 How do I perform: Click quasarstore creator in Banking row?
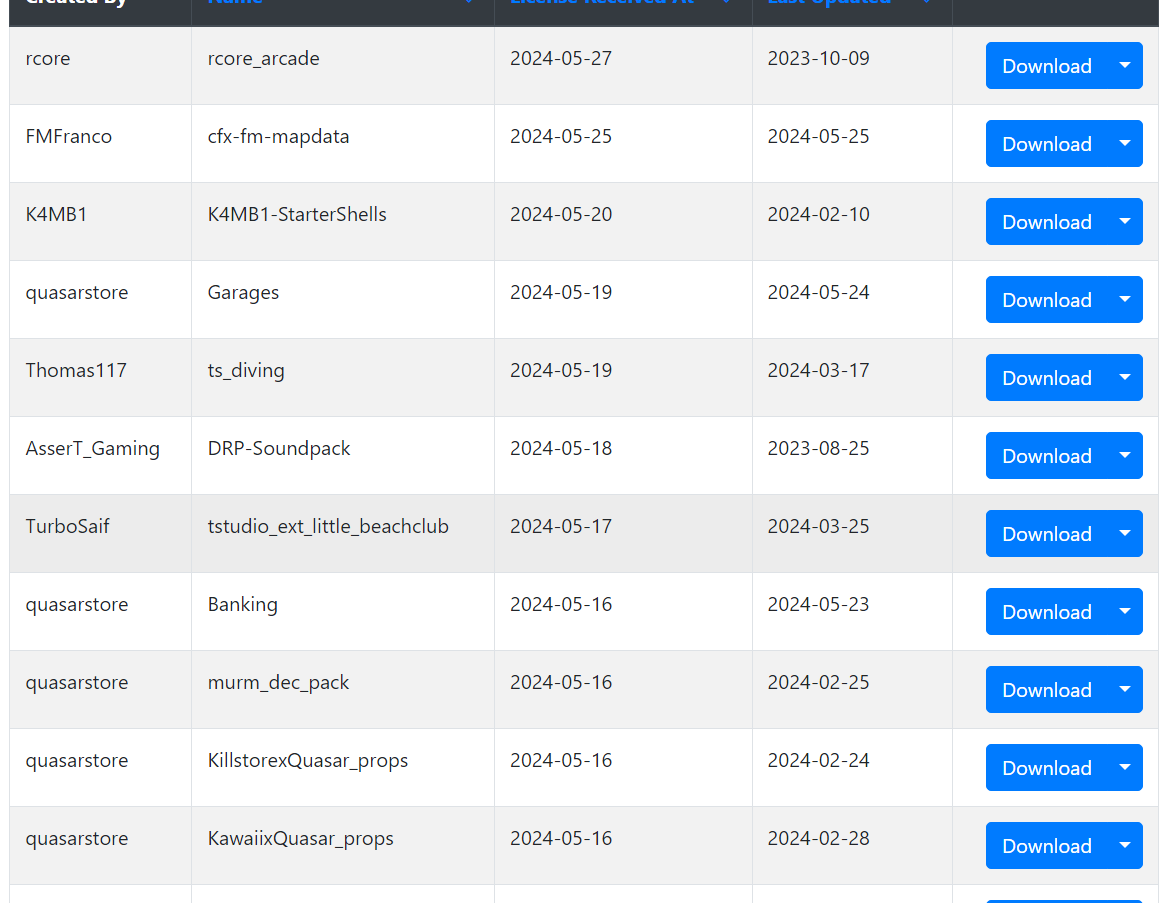pos(76,604)
